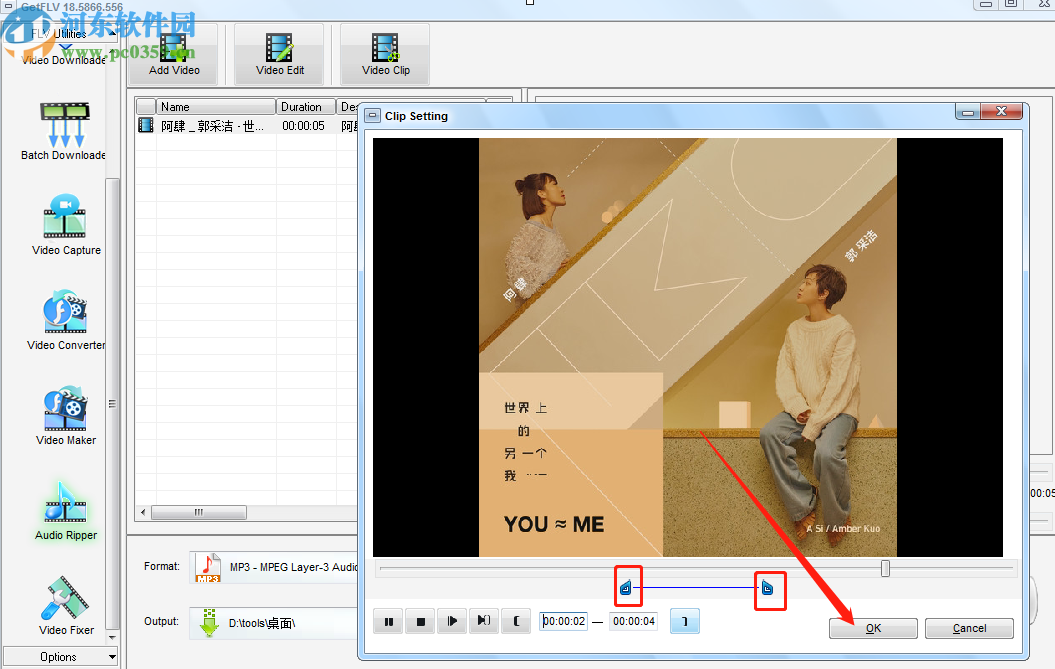Open Video Converter in sidebar
The height and width of the screenshot is (669, 1055).
[65, 320]
